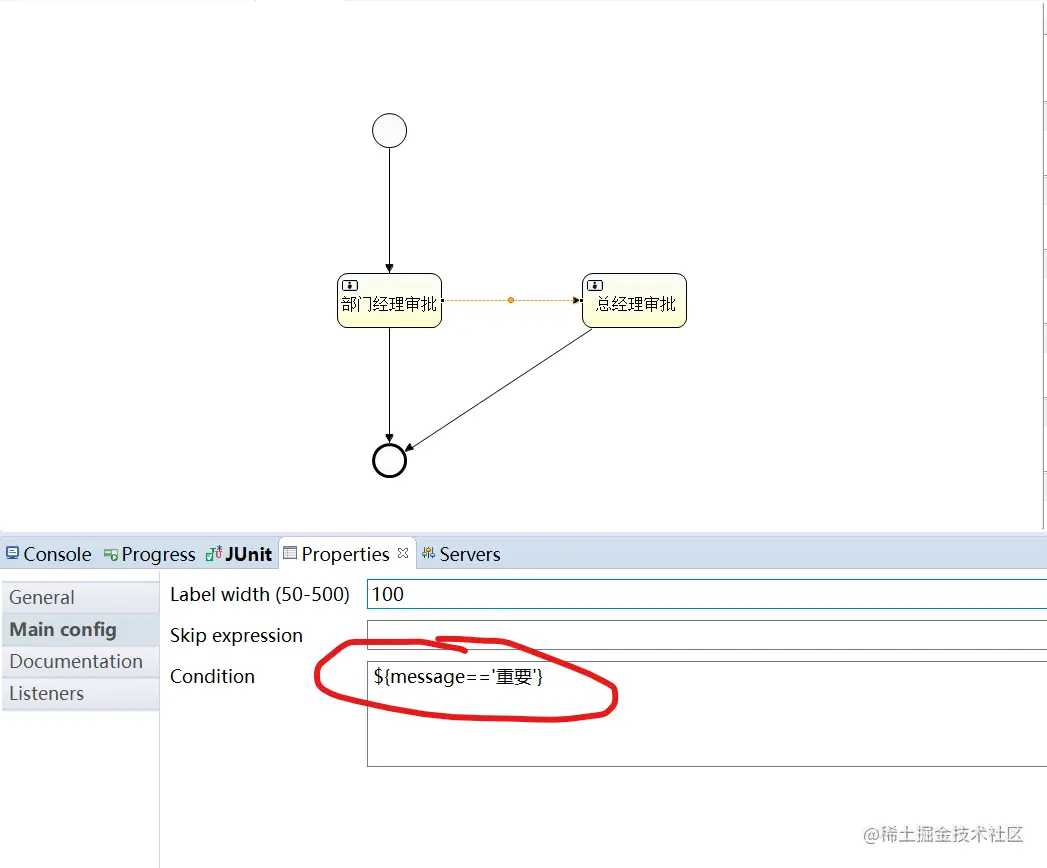1047x868 pixels.
Task: Select the start event circle
Action: coord(389,130)
